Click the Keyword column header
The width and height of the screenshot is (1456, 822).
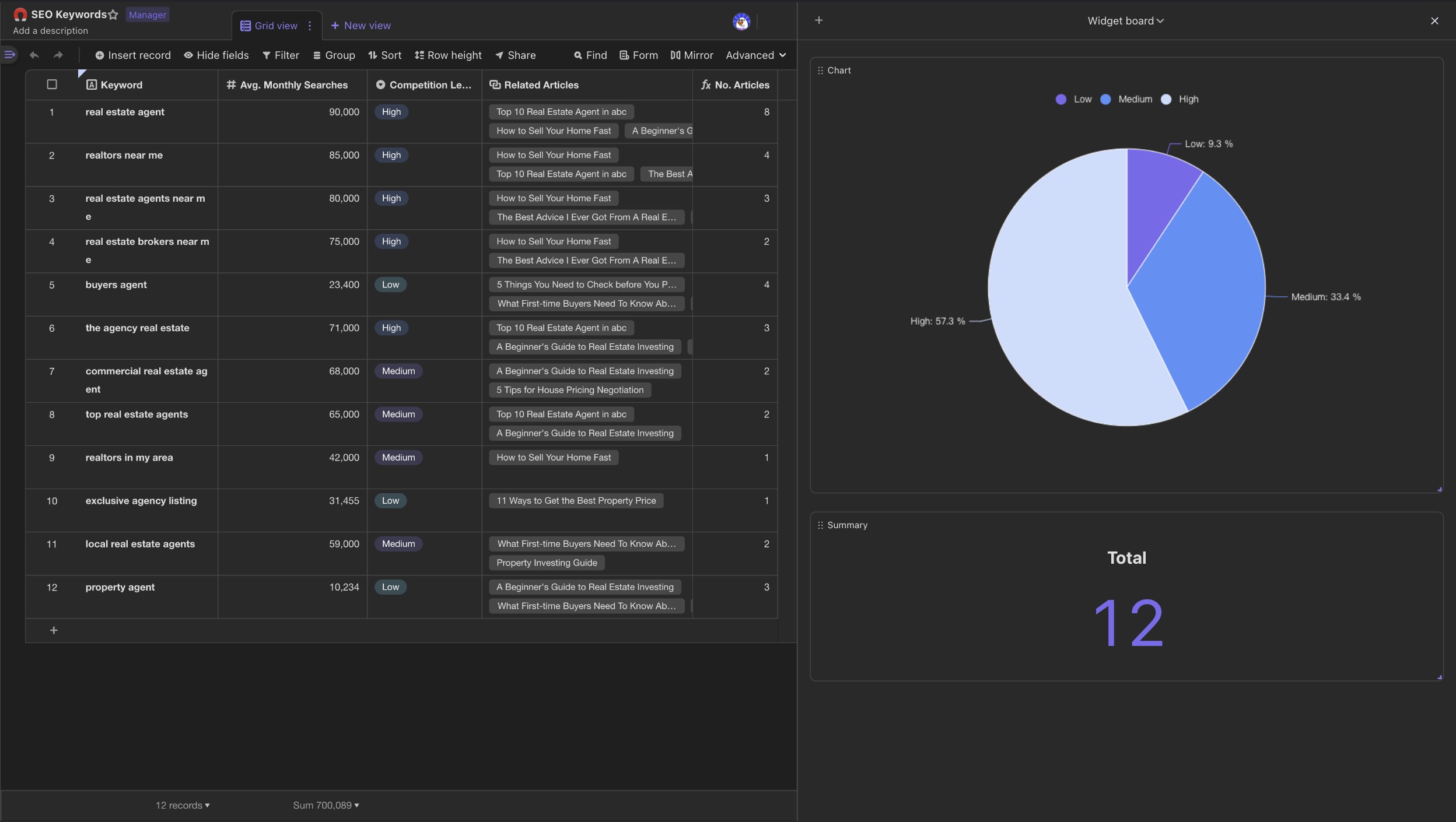pos(148,85)
